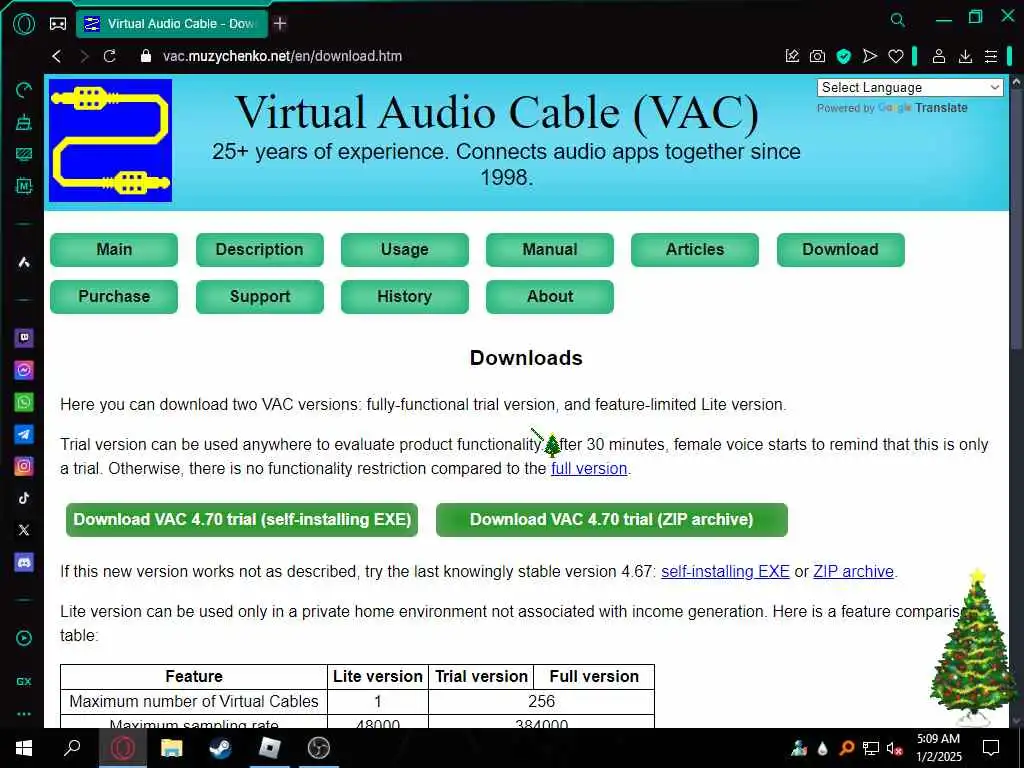Open the Player icon in sidebar

pos(24,638)
